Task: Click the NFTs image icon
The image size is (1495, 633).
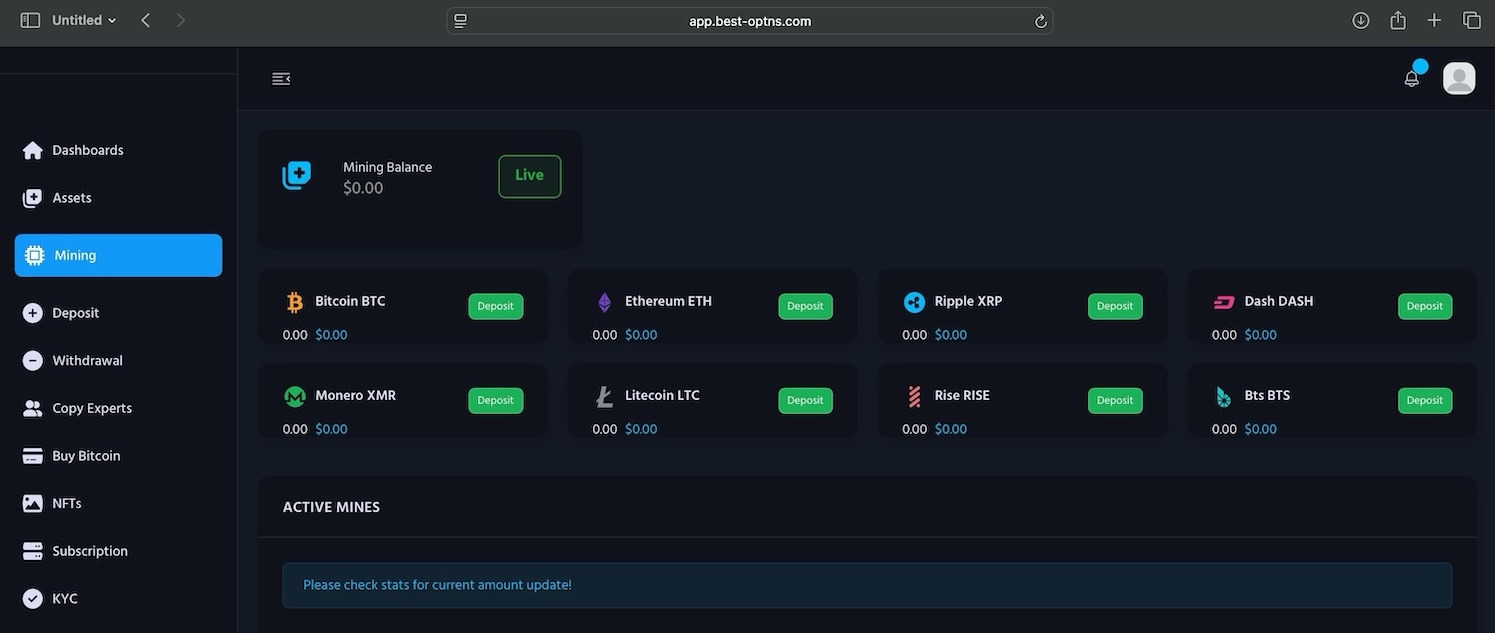Action: 33,504
